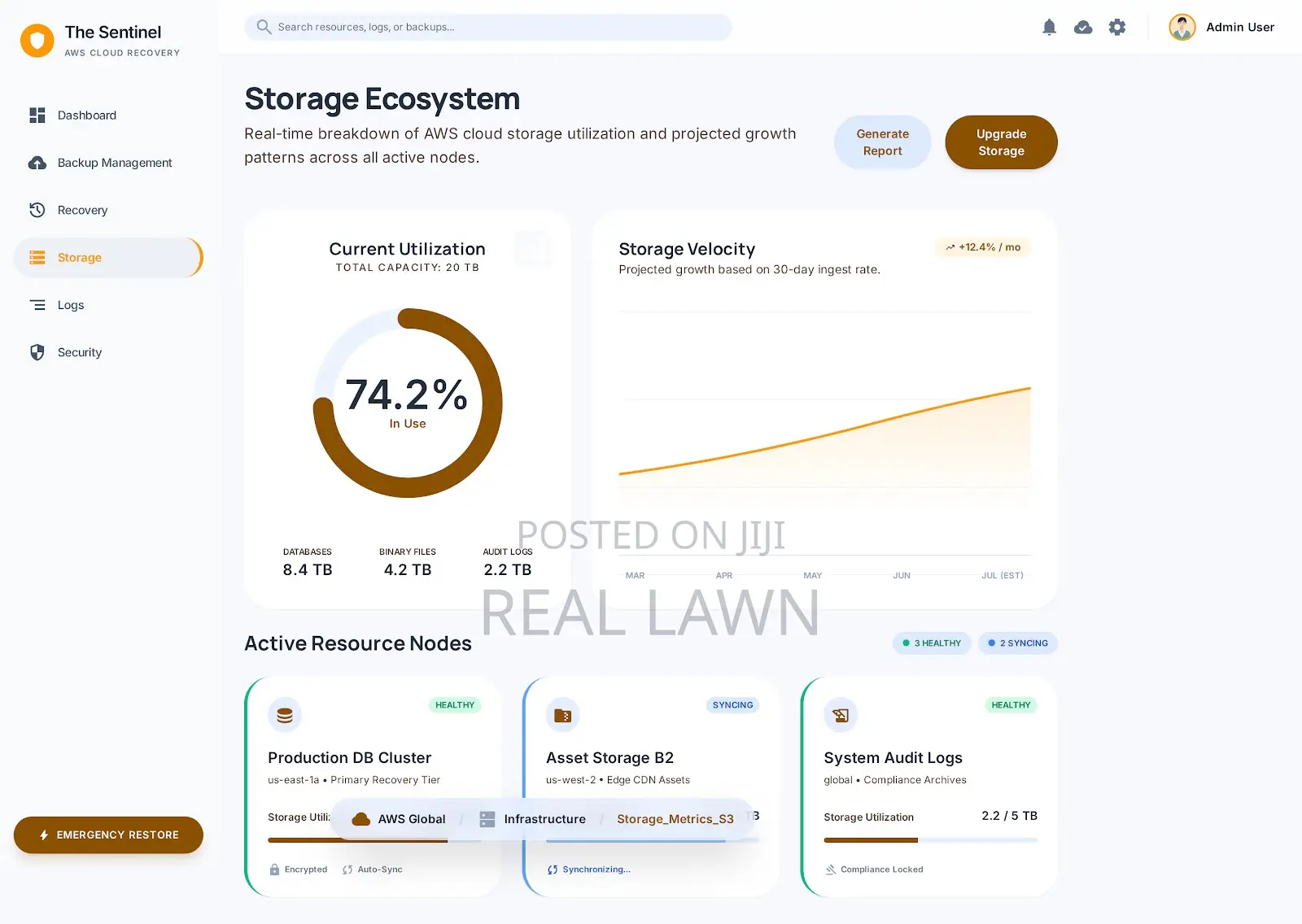Open the System Audit Logs card title
Viewport: 1302px width, 924px height.
(x=893, y=758)
